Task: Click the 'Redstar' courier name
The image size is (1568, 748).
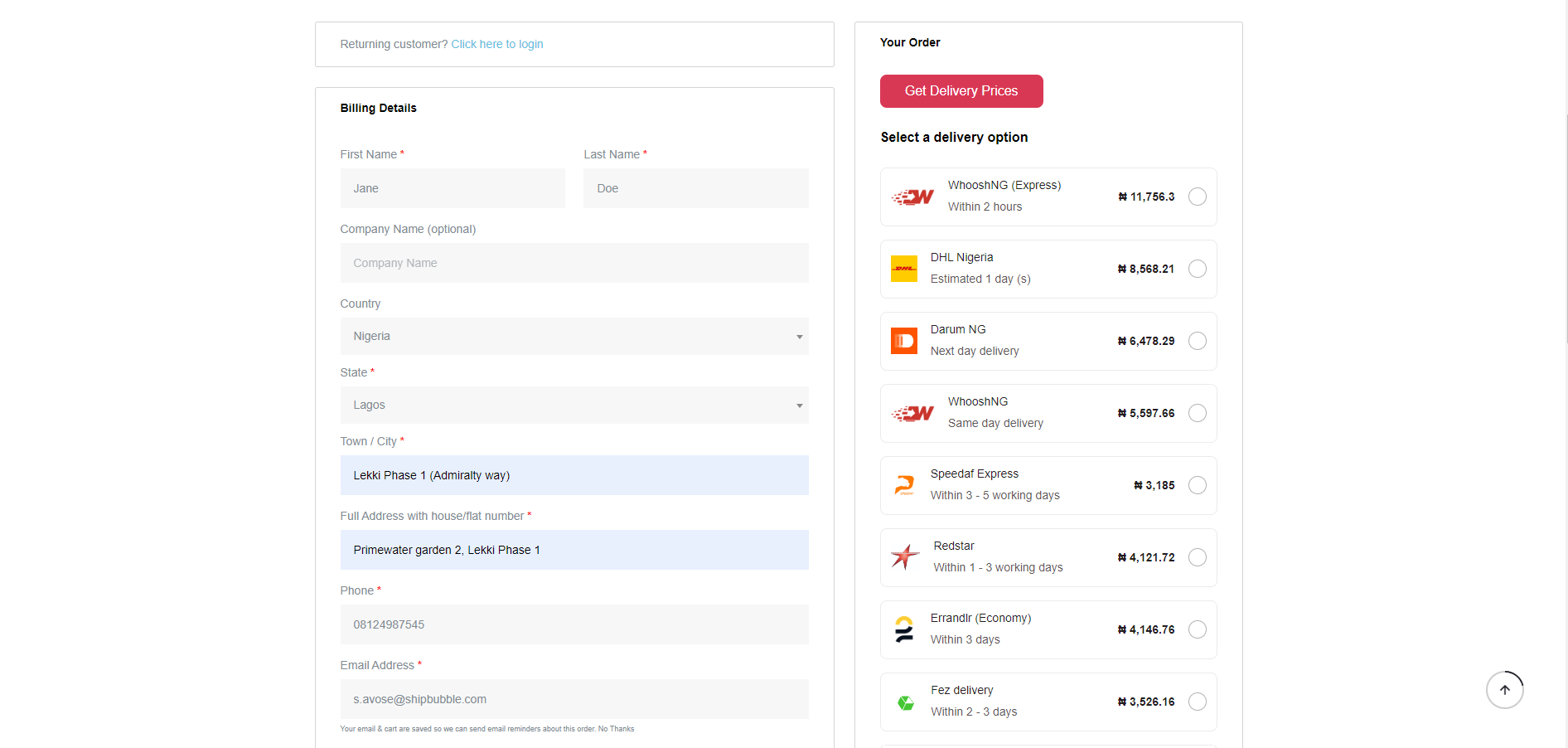Action: [x=954, y=546]
